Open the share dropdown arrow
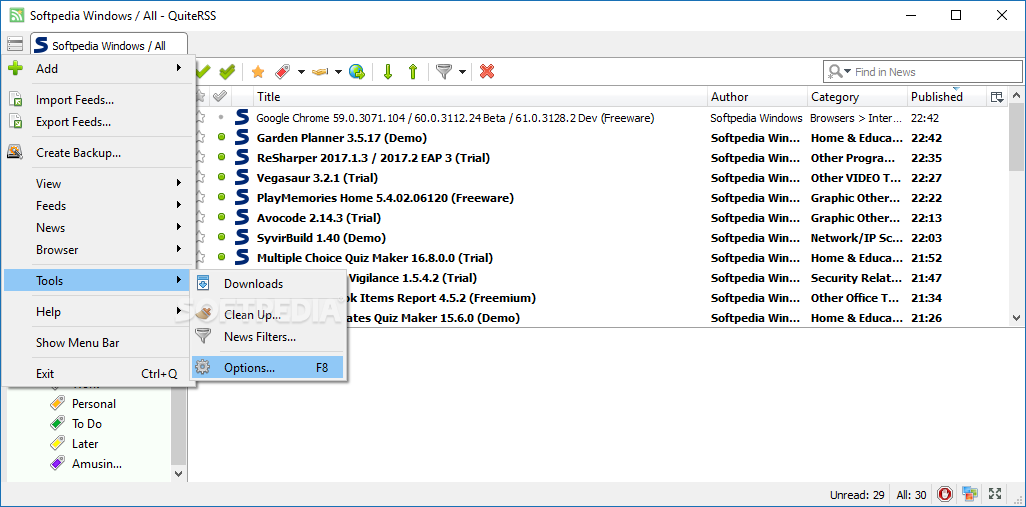 click(x=338, y=72)
